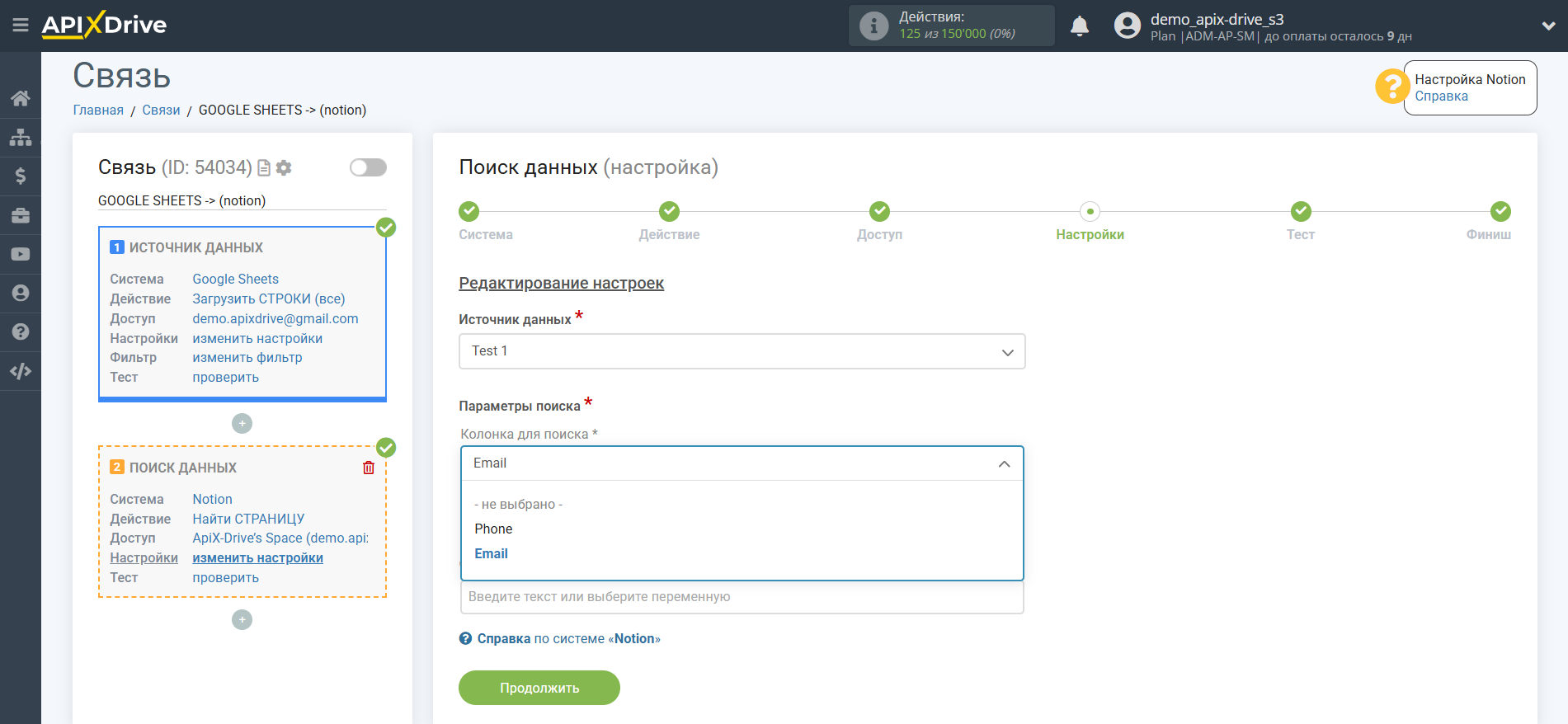Open the Google Sheets system link
1568x724 pixels.
pos(235,279)
